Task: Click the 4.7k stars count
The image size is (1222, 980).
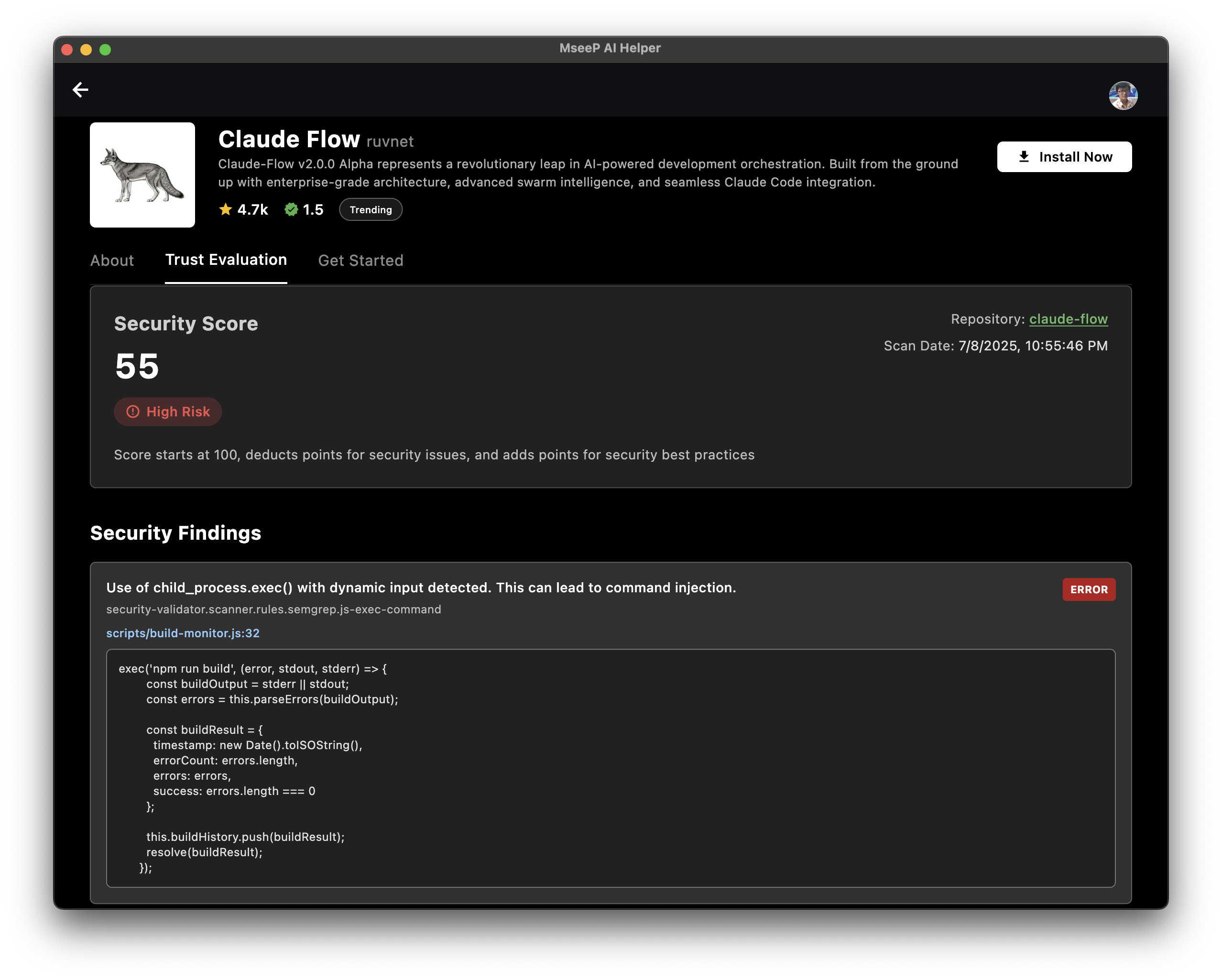Action: point(253,210)
